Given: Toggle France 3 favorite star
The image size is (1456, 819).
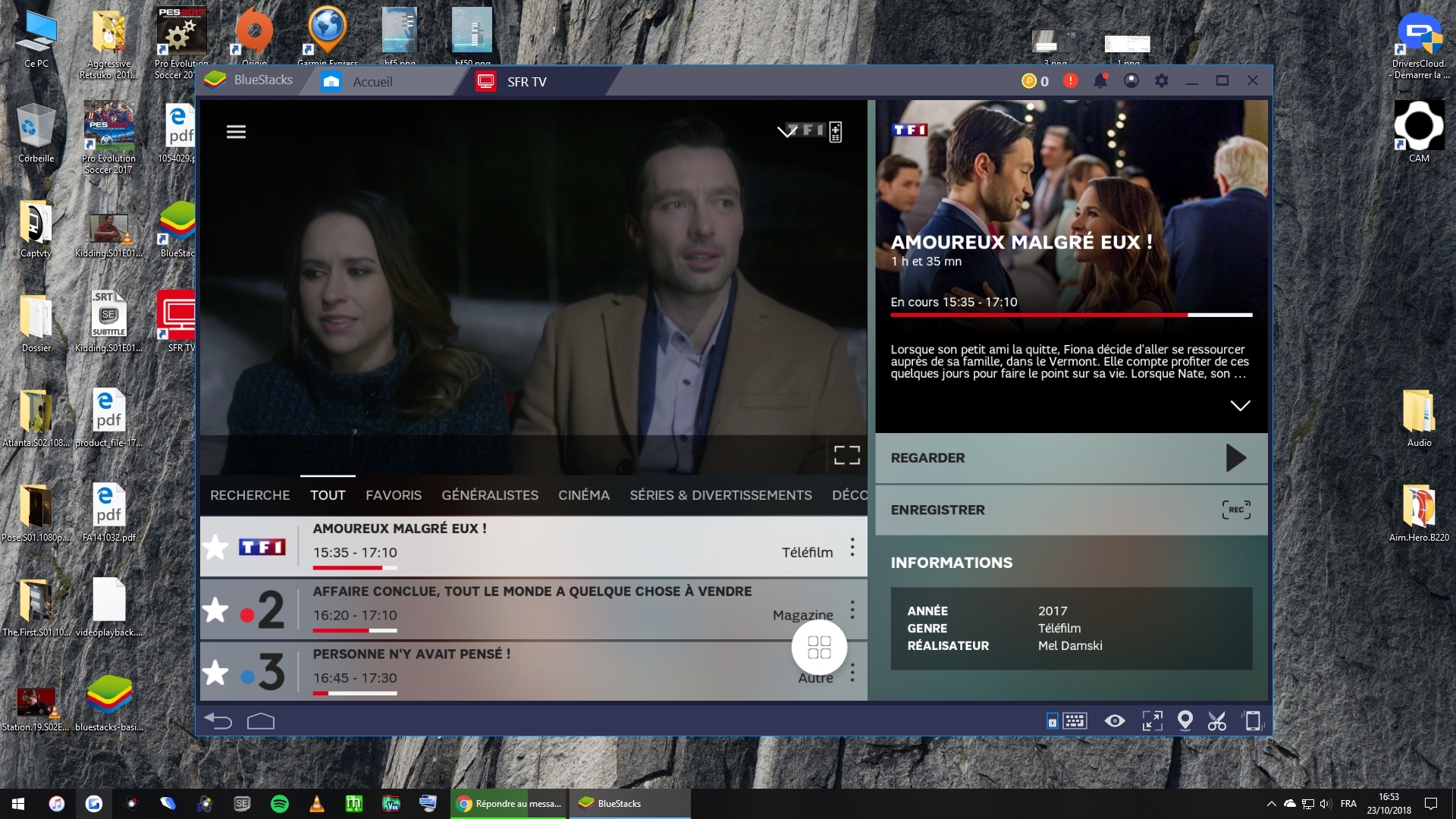Looking at the screenshot, I should 216,673.
